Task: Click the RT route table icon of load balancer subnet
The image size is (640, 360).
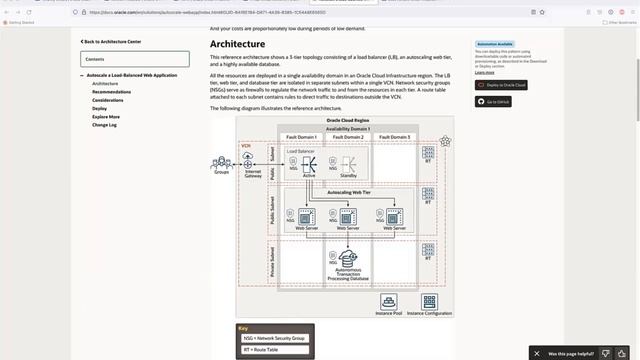Action: [x=428, y=153]
